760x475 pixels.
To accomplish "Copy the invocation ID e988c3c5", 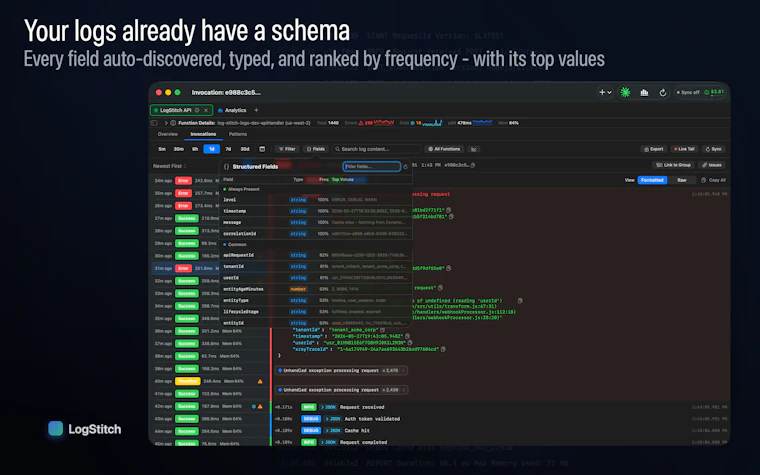I will point(473,165).
